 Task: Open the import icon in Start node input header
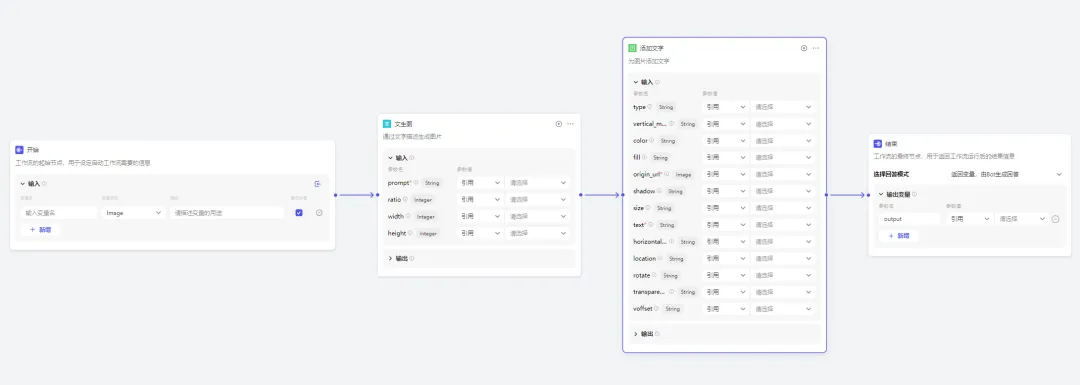click(x=318, y=184)
